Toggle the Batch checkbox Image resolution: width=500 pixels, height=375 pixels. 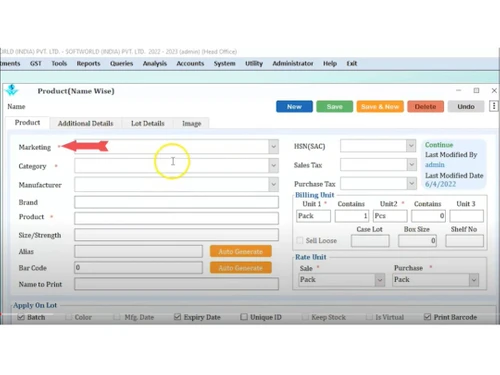point(21,317)
